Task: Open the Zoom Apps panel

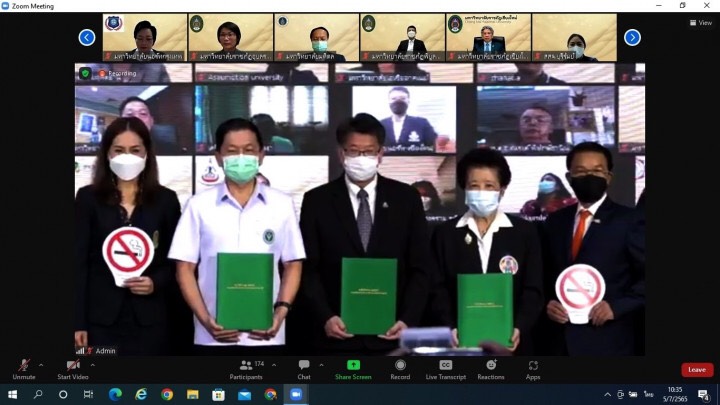Action: tap(533, 368)
